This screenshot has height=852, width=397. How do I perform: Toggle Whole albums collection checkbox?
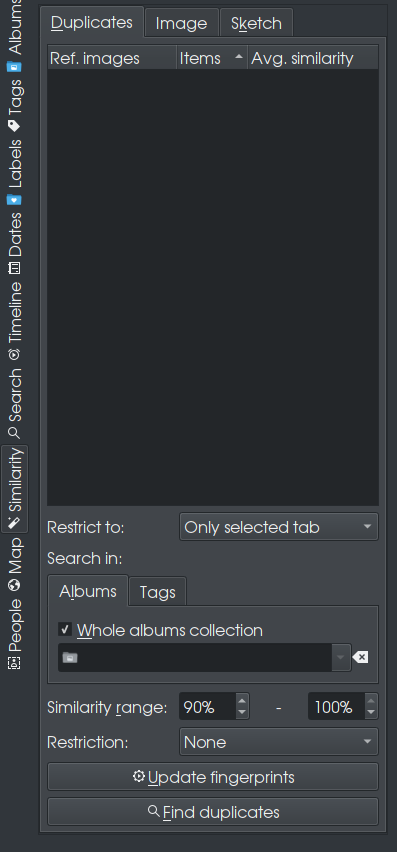pos(66,630)
